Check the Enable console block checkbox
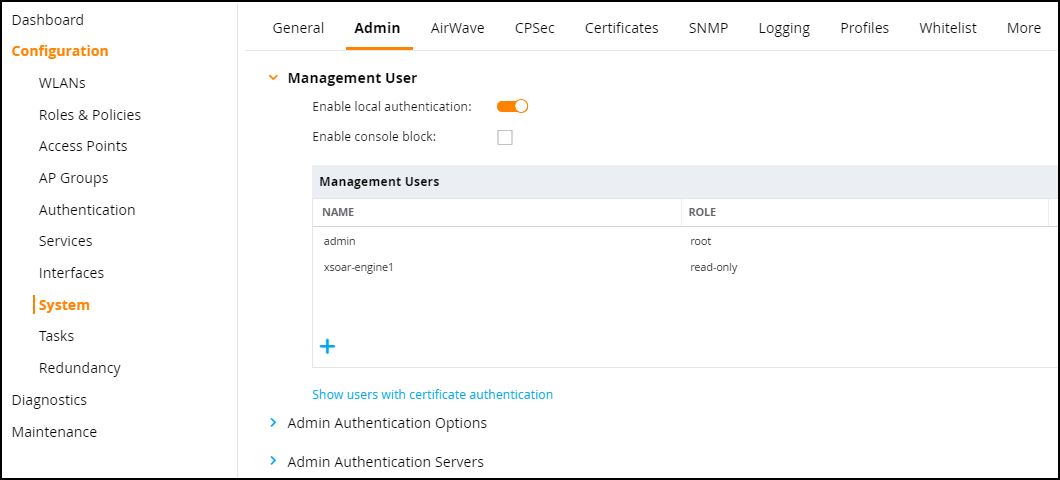Screen dimensions: 1060x480 click(x=505, y=137)
